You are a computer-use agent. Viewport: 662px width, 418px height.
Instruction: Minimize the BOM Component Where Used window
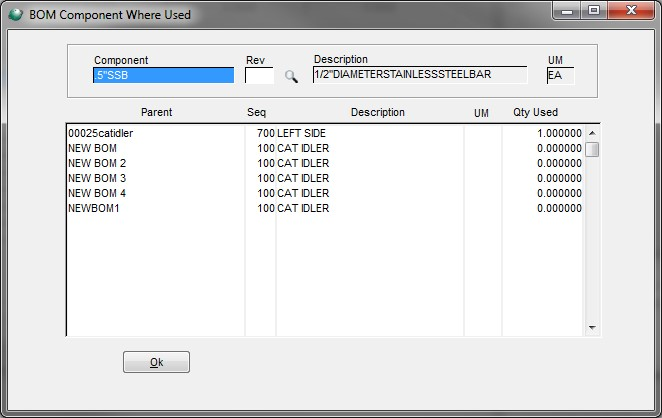tap(567, 11)
